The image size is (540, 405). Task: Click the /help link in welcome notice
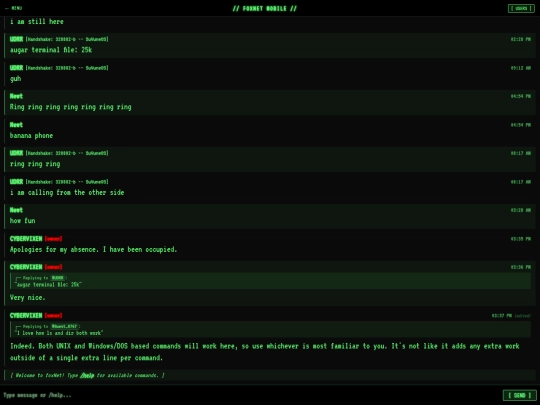coord(87,375)
